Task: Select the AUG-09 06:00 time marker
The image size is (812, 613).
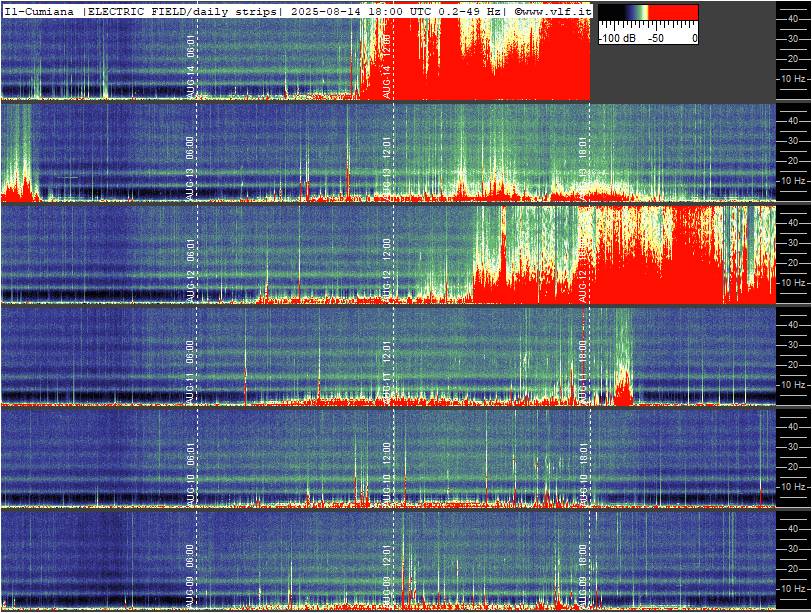Action: tap(191, 576)
